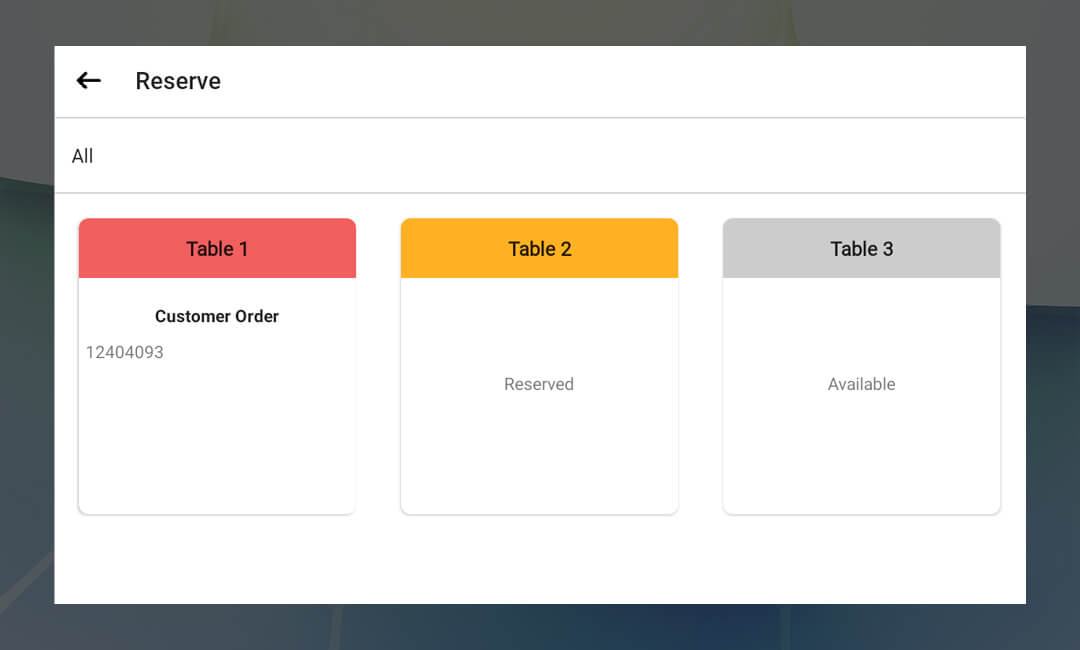Select the All filter tab
The height and width of the screenshot is (650, 1080).
point(83,156)
